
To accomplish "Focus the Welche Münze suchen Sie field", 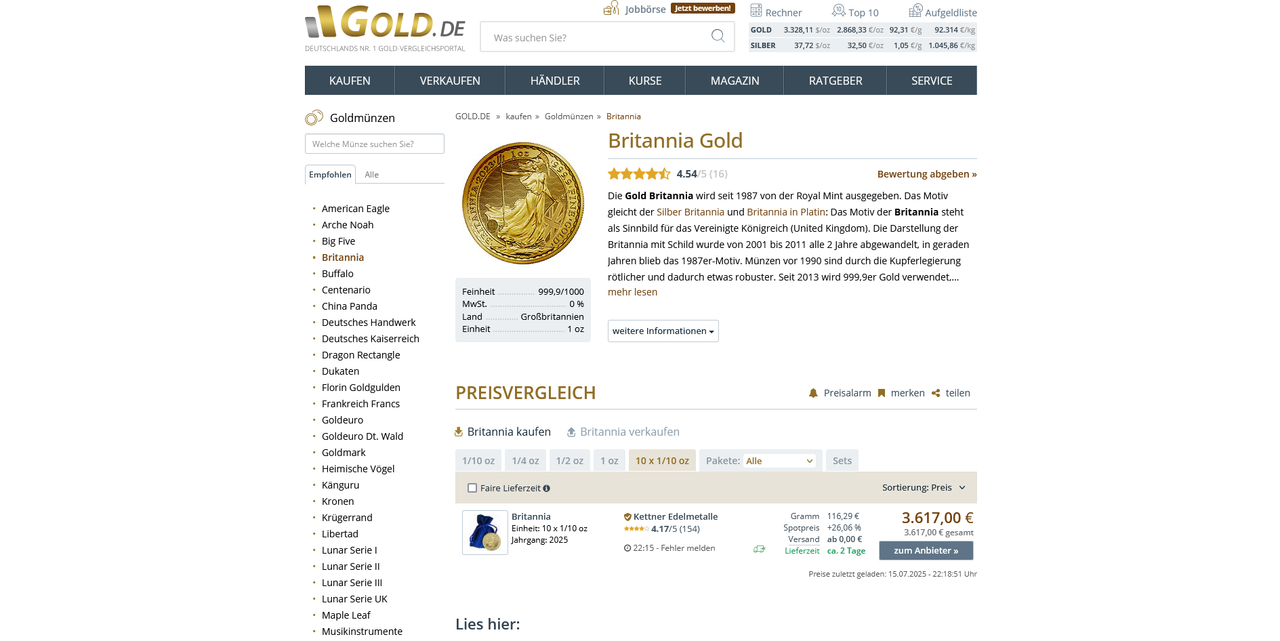I will 375,144.
